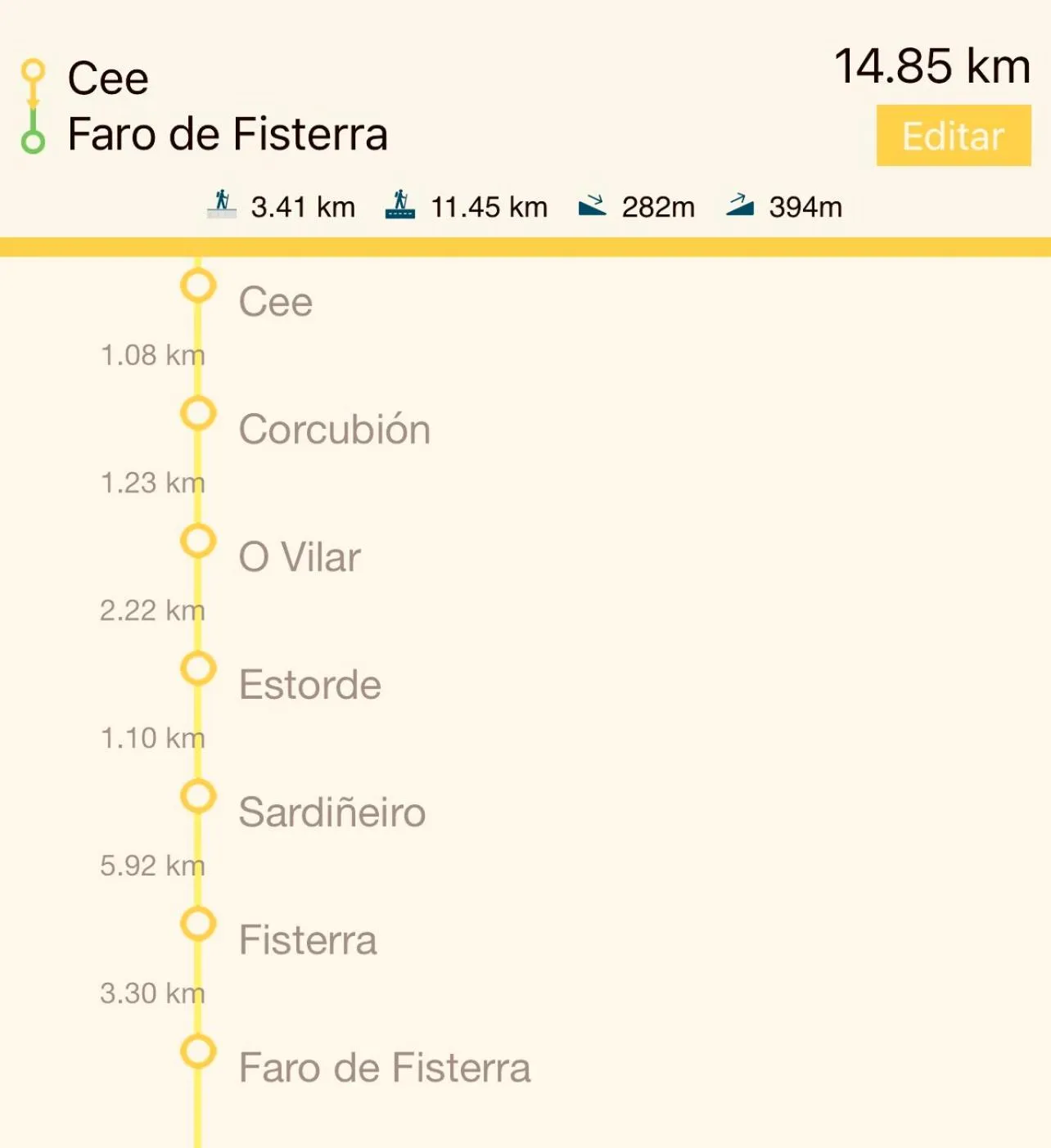
Task: Open the Fisterra stop in the list
Action: click(308, 940)
